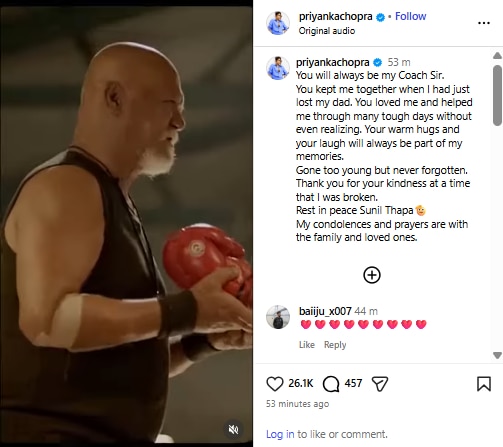Load more comments with the plus circle
503x447 pixels.
click(x=372, y=275)
